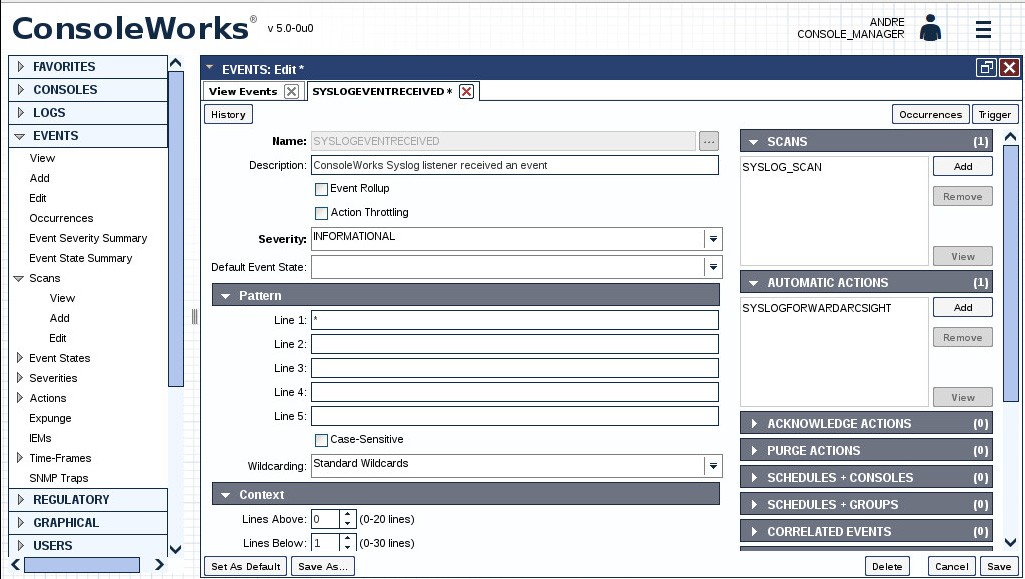Click the Description input field
The width and height of the screenshot is (1025, 579).
[x=514, y=165]
